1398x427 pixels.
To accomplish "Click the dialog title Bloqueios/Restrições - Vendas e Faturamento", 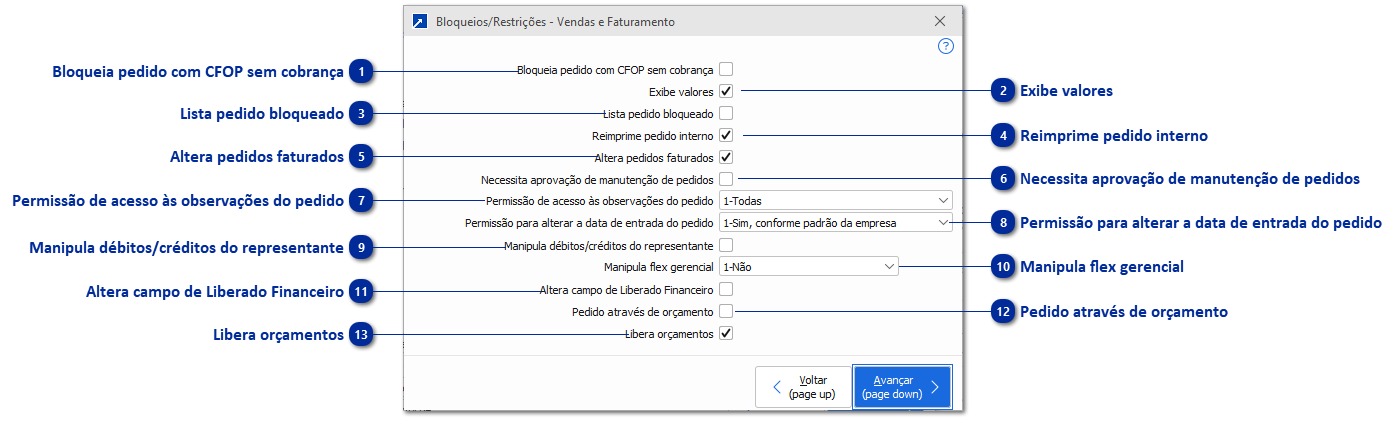I will (555, 21).
